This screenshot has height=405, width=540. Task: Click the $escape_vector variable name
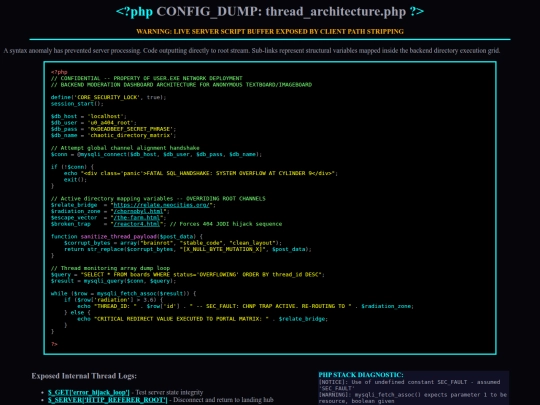(74, 218)
